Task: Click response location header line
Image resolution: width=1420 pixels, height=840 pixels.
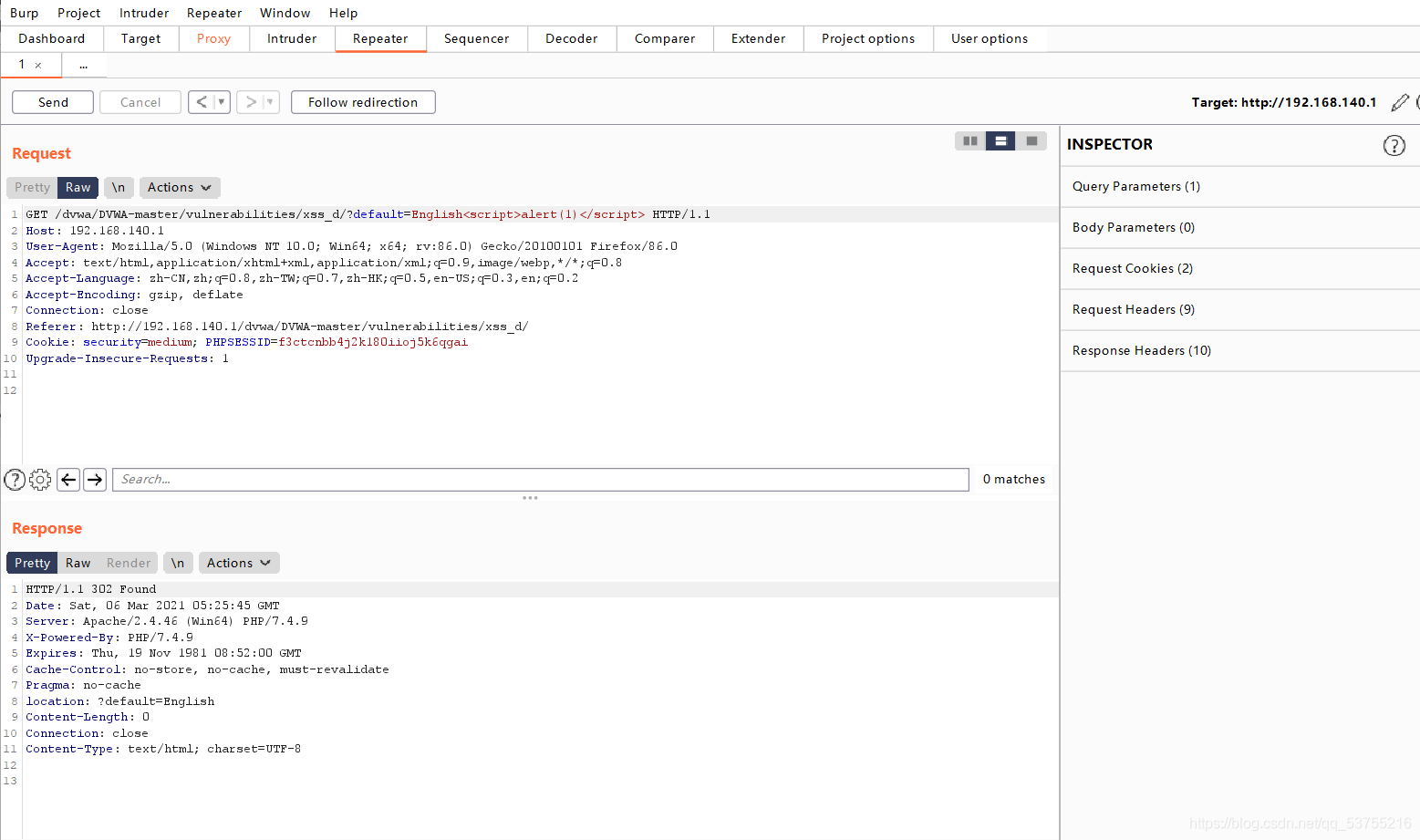Action: (x=120, y=701)
